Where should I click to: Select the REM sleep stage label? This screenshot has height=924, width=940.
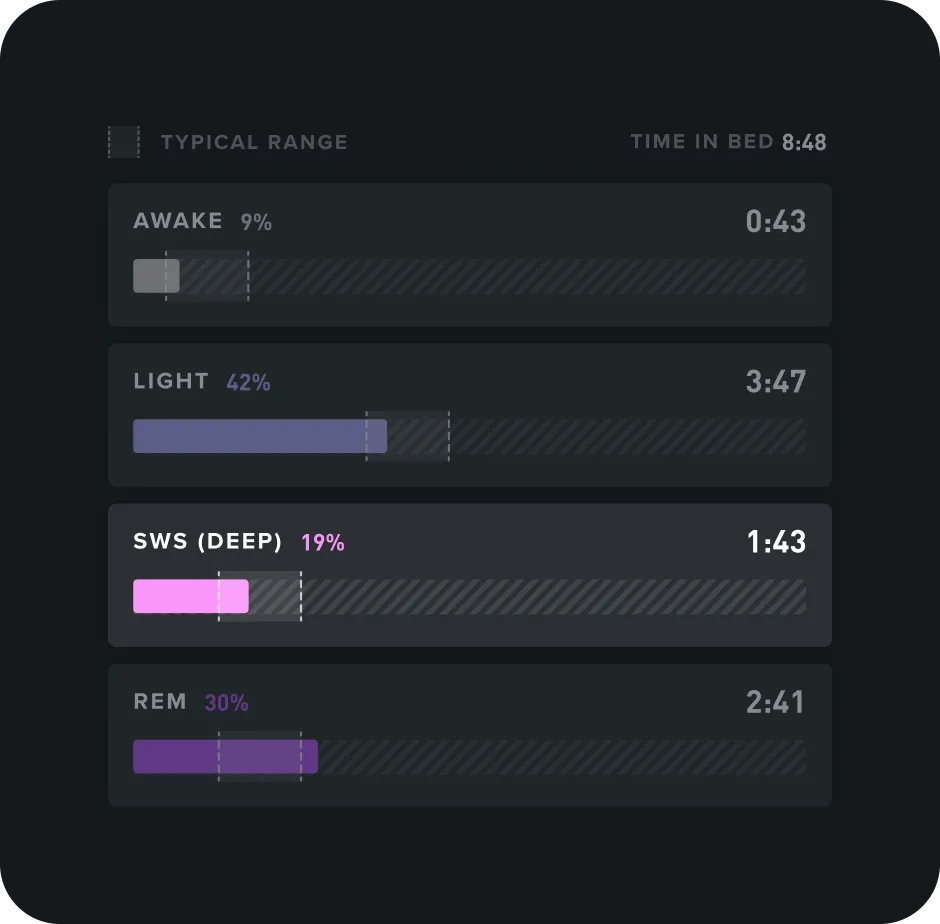pyautogui.click(x=160, y=702)
